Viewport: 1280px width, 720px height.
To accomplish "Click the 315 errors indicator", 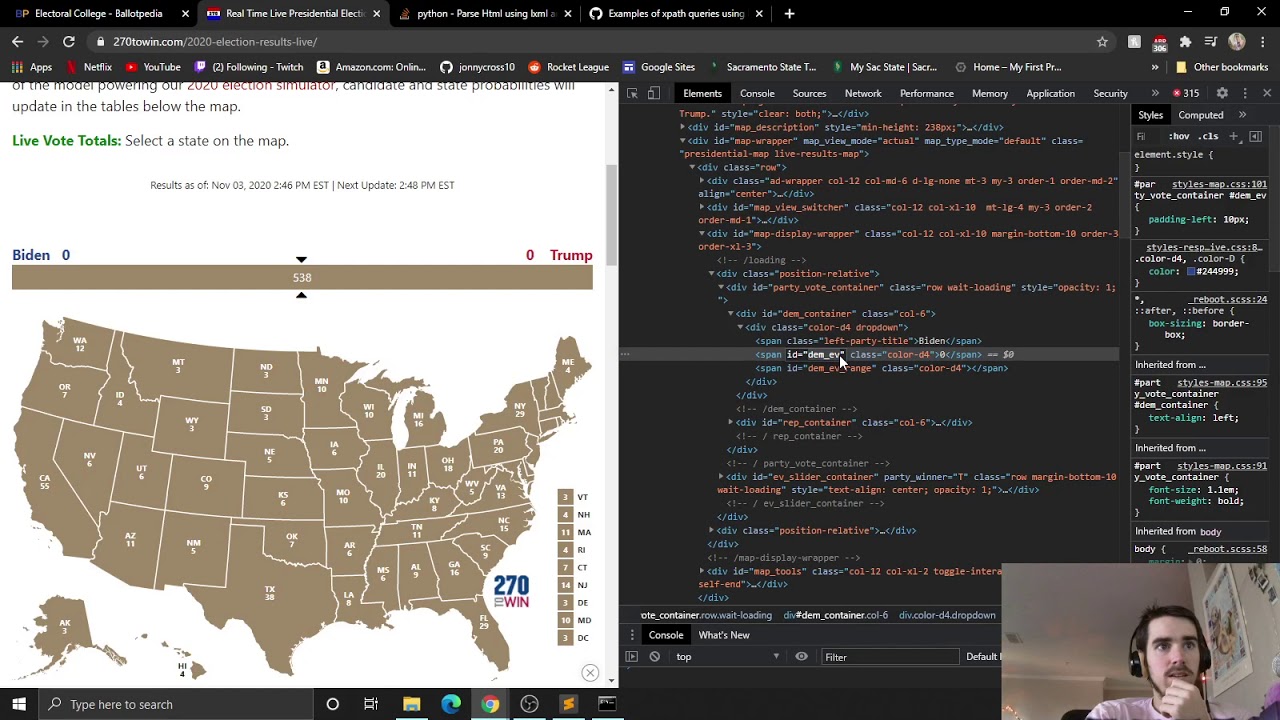I will 1184,93.
